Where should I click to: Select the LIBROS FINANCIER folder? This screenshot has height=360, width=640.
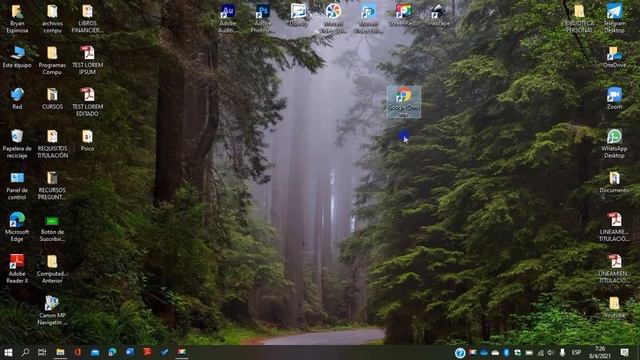pos(87,18)
